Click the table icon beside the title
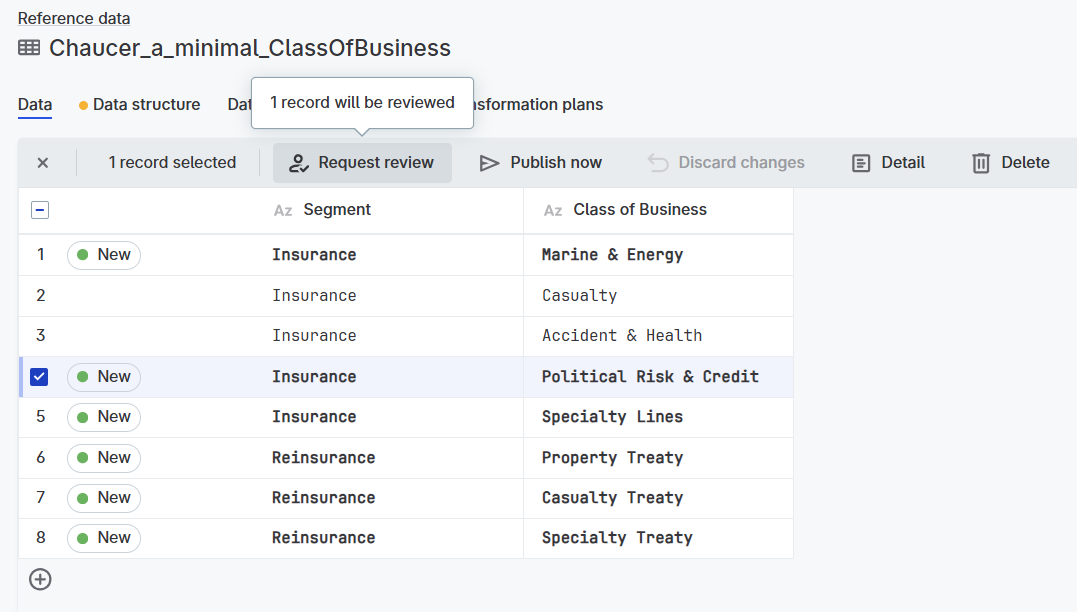 [x=29, y=48]
